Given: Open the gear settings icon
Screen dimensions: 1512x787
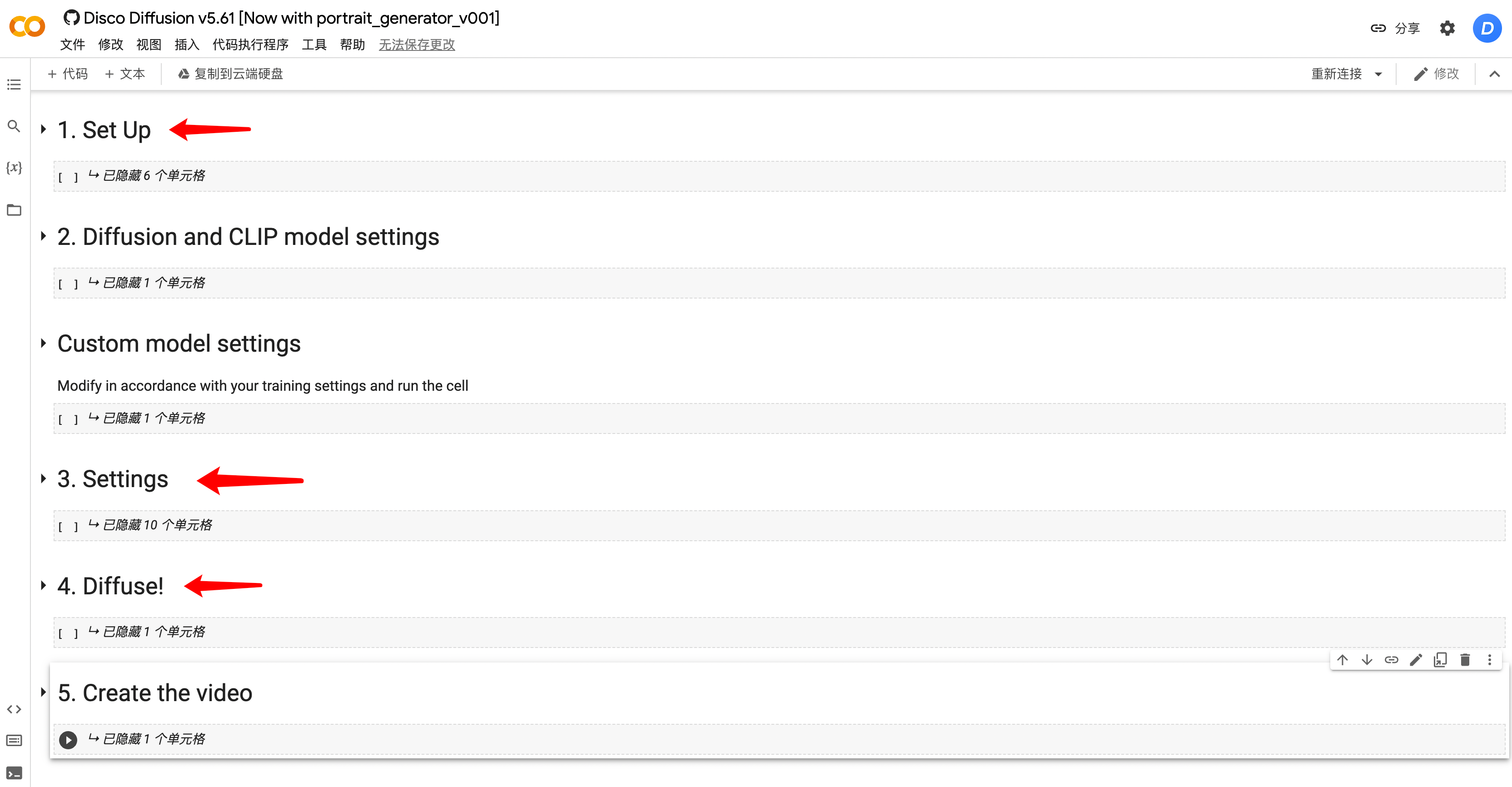Looking at the screenshot, I should tap(1447, 28).
